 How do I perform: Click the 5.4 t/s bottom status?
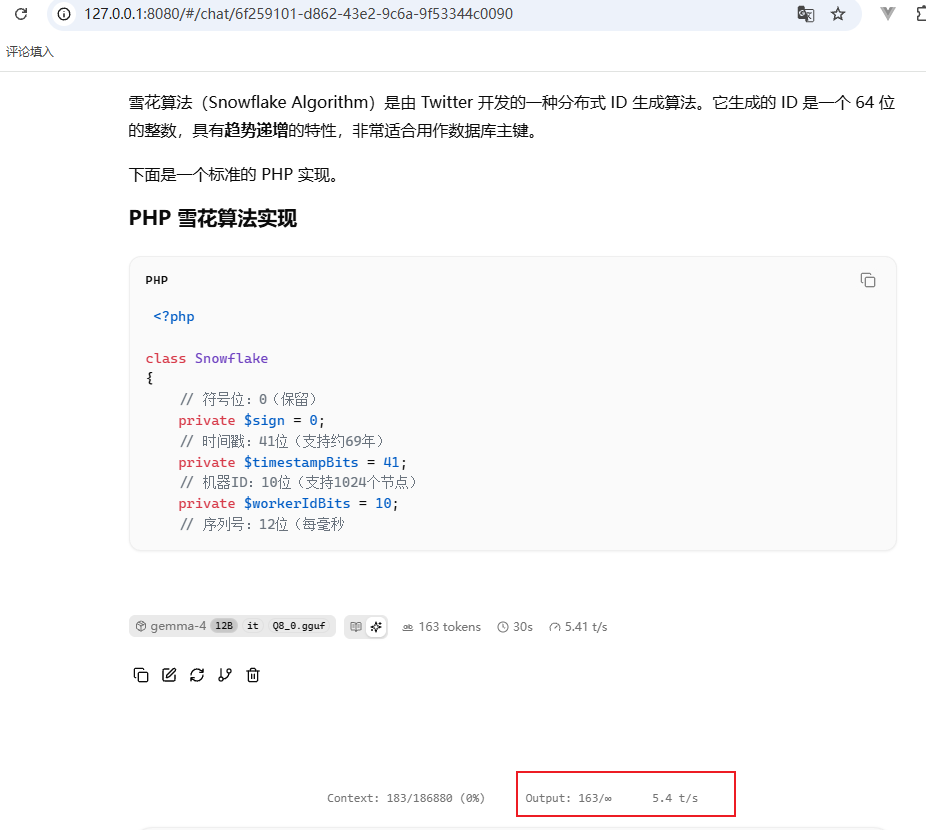675,798
